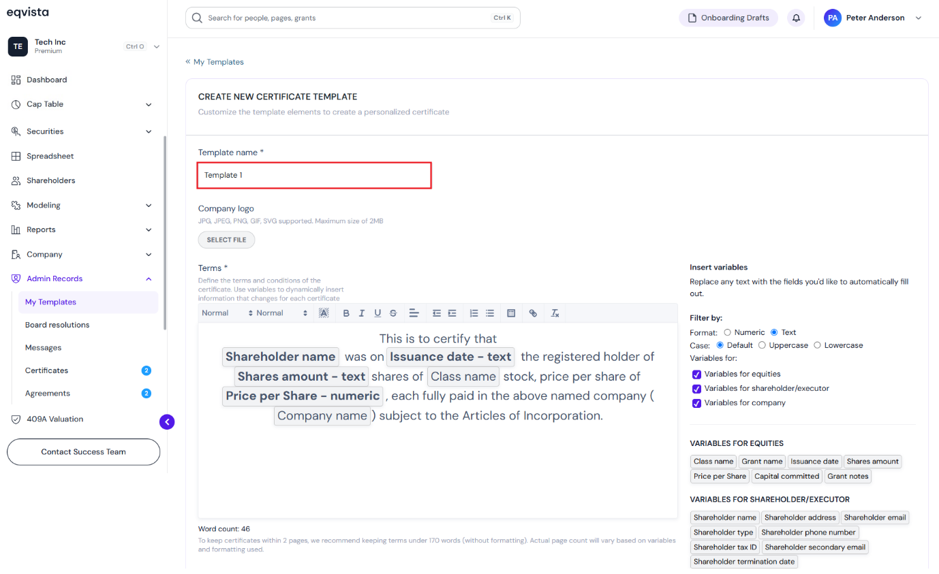Open Peter Anderson account dropdown arrow
The image size is (939, 574).
point(918,18)
